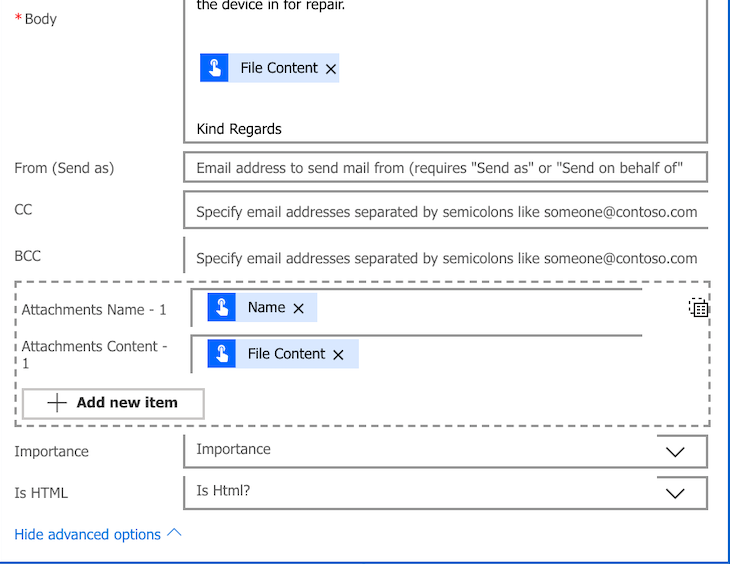Screen dimensions: 730x564
Task: Click File Content token icon in Body
Action: [x=214, y=68]
